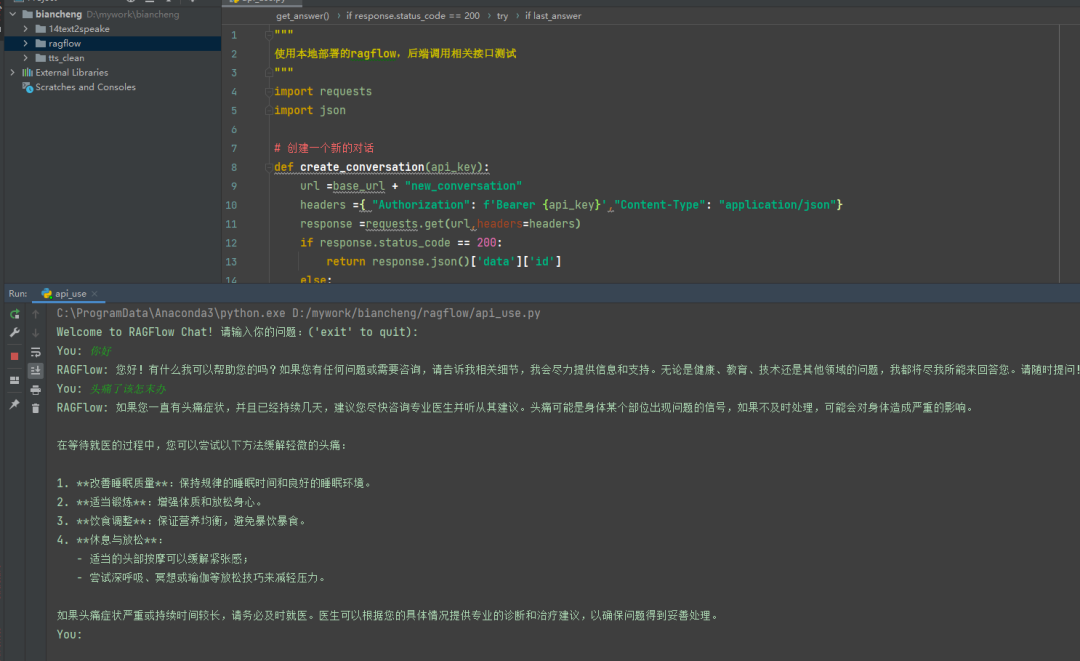Screen dimensions: 1080x661
Task: Toggle scroll to end of console
Action: click(36, 370)
